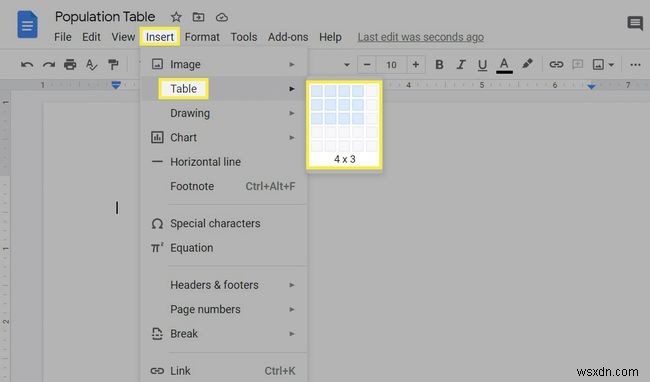Open the comment history icon
Image resolution: width=650 pixels, height=382 pixels.
pos(635,23)
